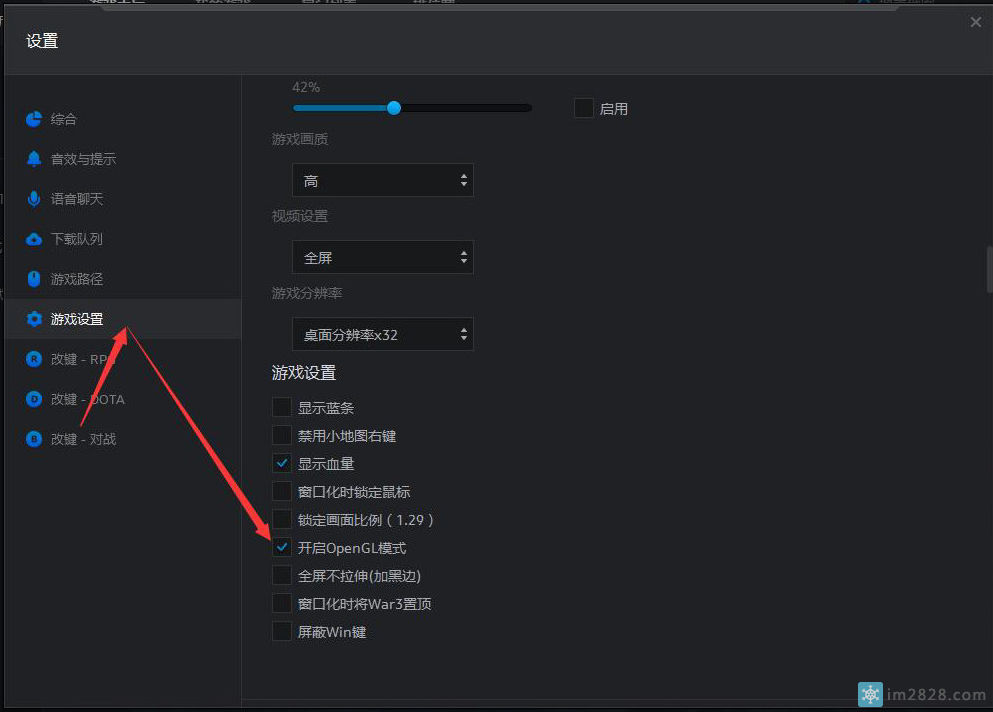The image size is (993, 712).
Task: Click the 音效与提示 bell icon
Action: [x=34, y=159]
